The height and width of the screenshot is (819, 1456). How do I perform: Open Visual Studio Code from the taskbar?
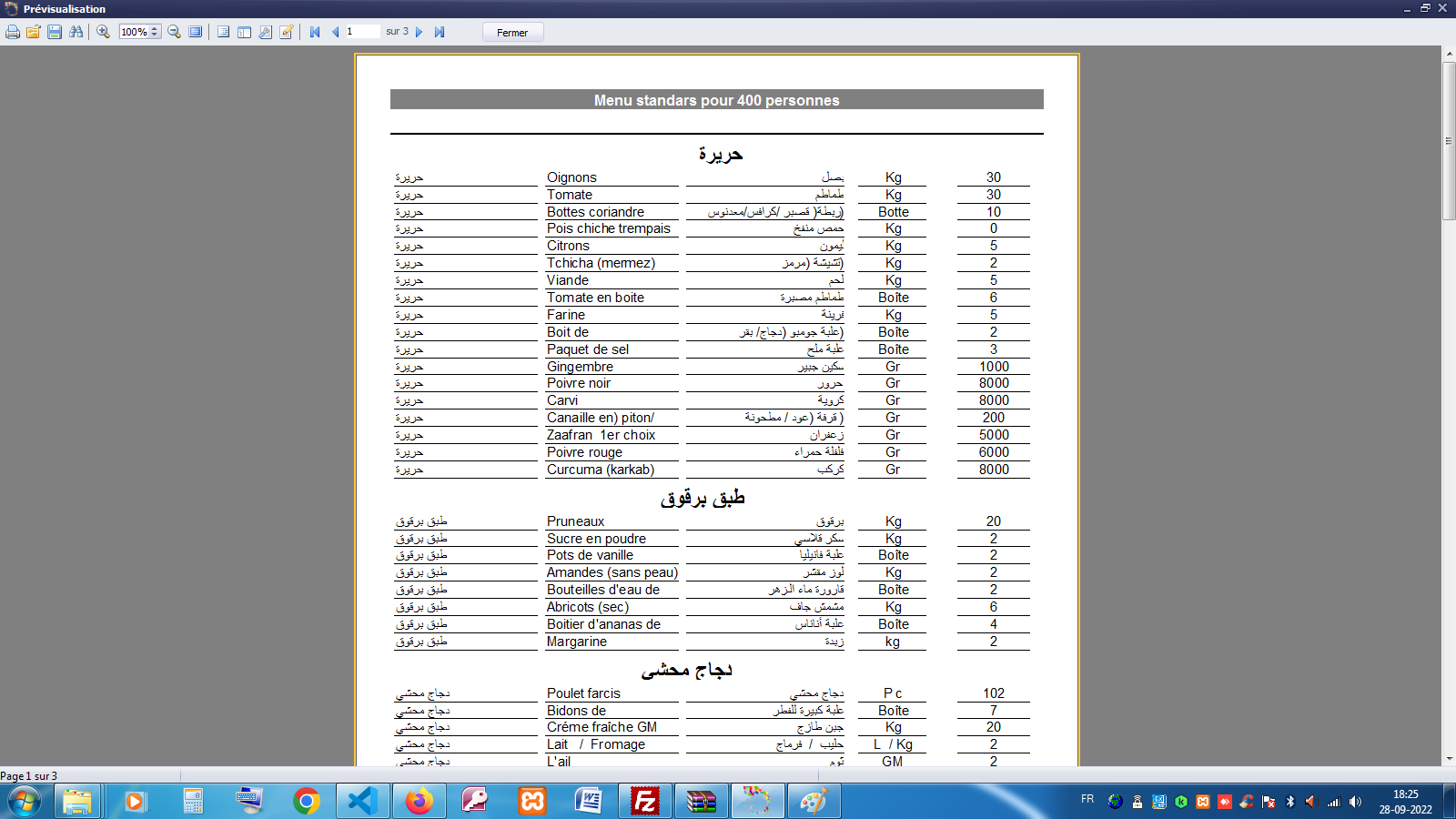click(x=362, y=801)
